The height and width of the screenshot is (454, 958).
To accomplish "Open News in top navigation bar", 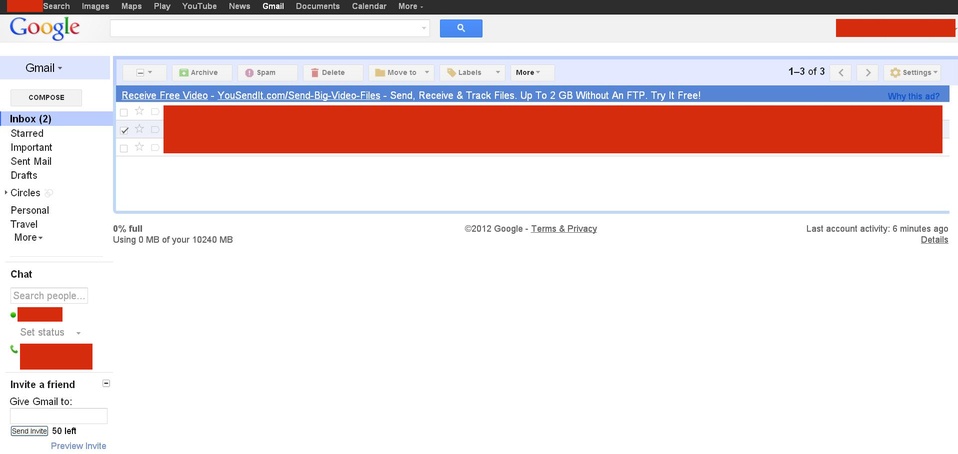I will click(x=240, y=6).
